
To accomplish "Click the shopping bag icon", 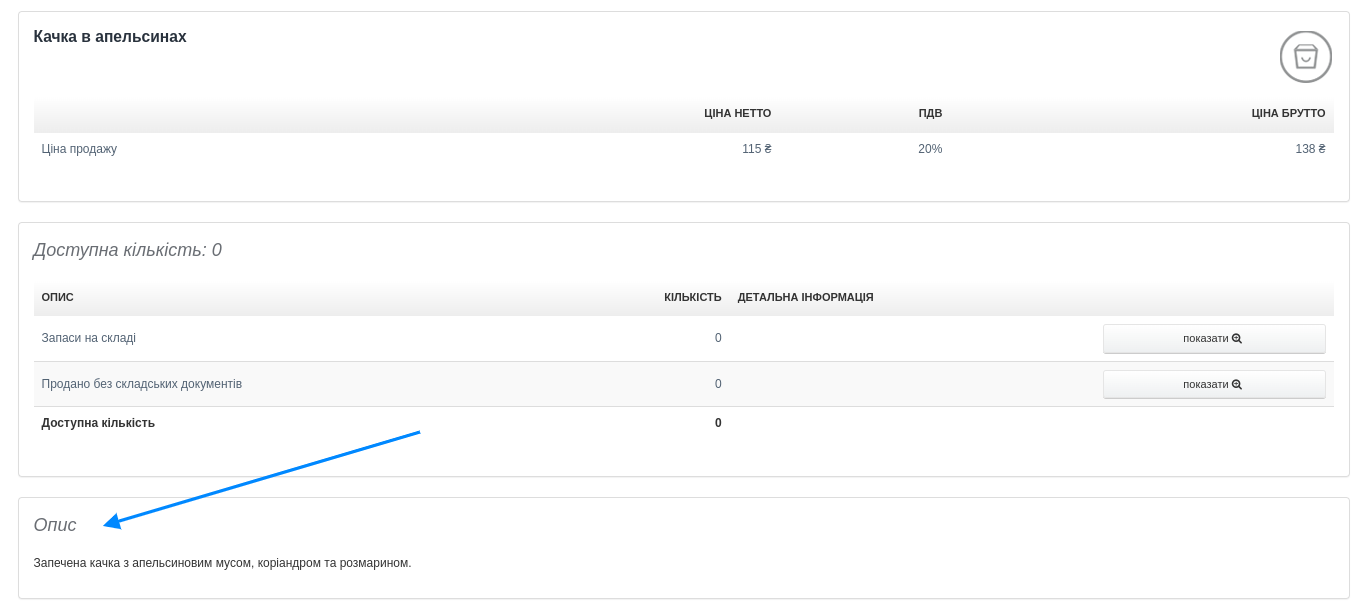I will [x=1305, y=57].
